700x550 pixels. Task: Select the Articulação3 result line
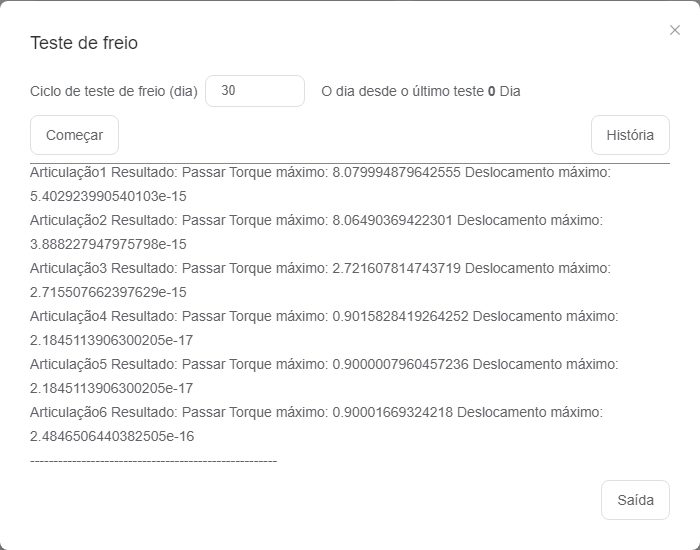(320, 268)
